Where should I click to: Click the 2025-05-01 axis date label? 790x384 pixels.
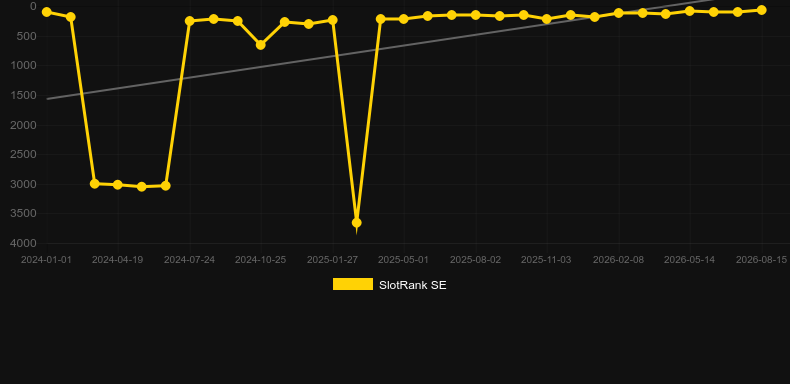404,260
